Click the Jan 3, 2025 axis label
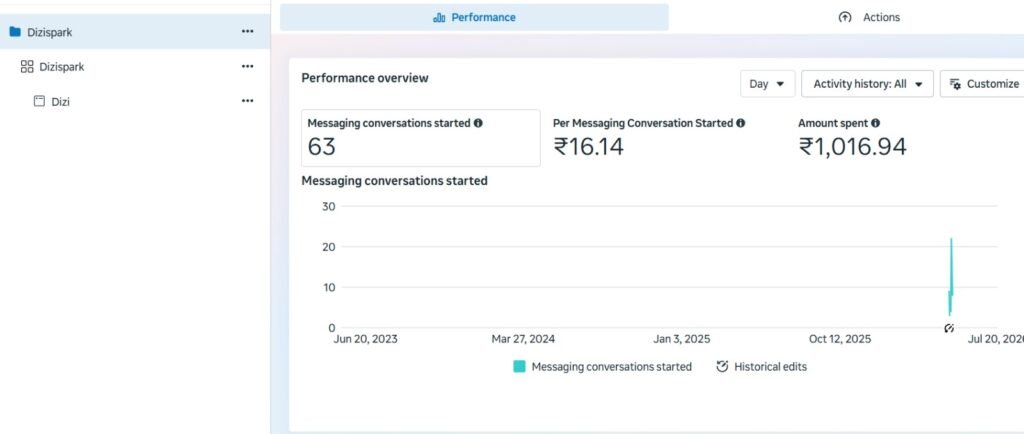 coord(682,339)
